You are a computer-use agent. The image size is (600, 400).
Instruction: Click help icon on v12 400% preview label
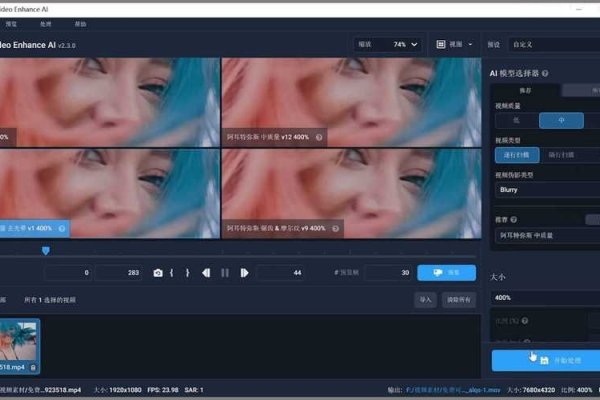pyautogui.click(x=319, y=137)
